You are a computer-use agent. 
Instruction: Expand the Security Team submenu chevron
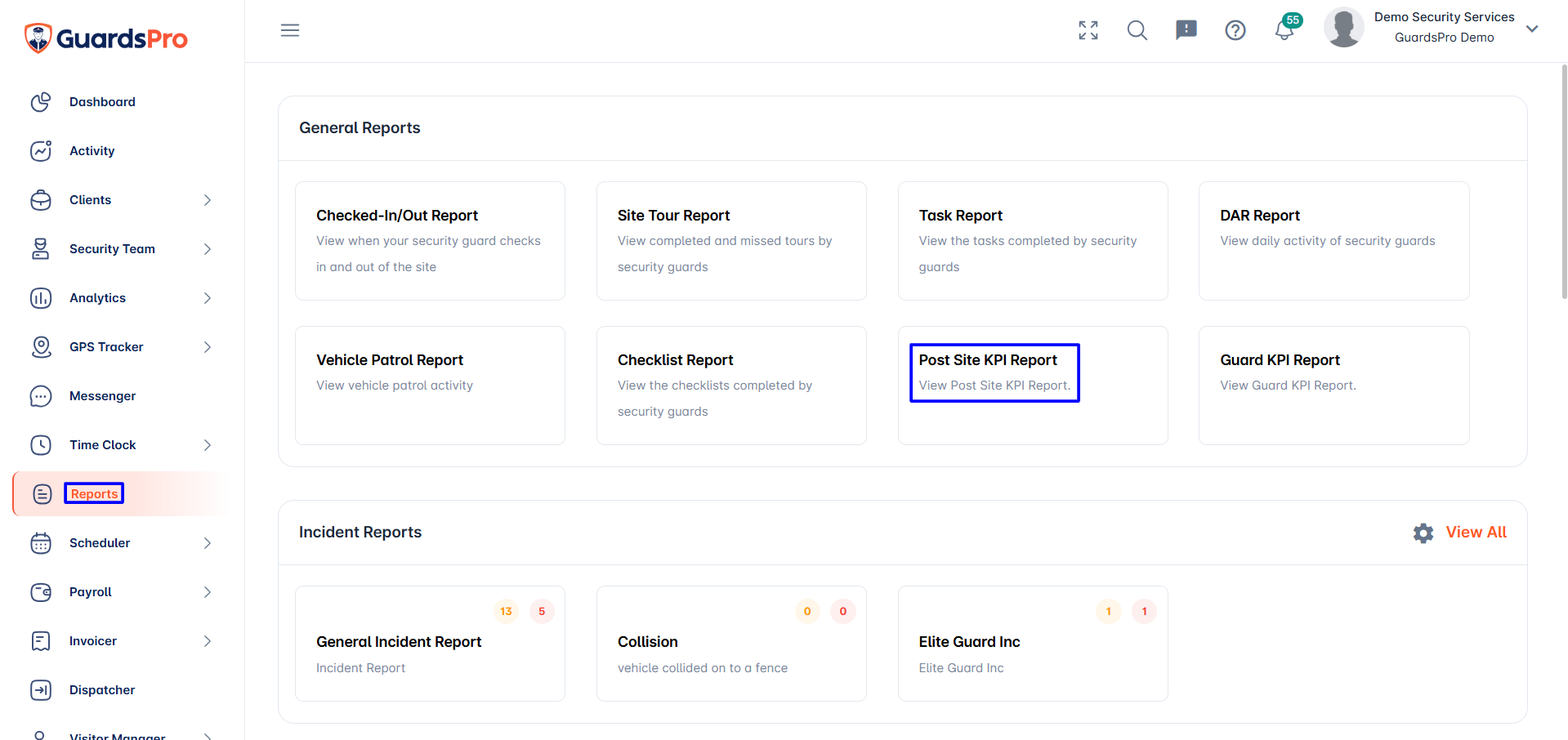pyautogui.click(x=208, y=249)
